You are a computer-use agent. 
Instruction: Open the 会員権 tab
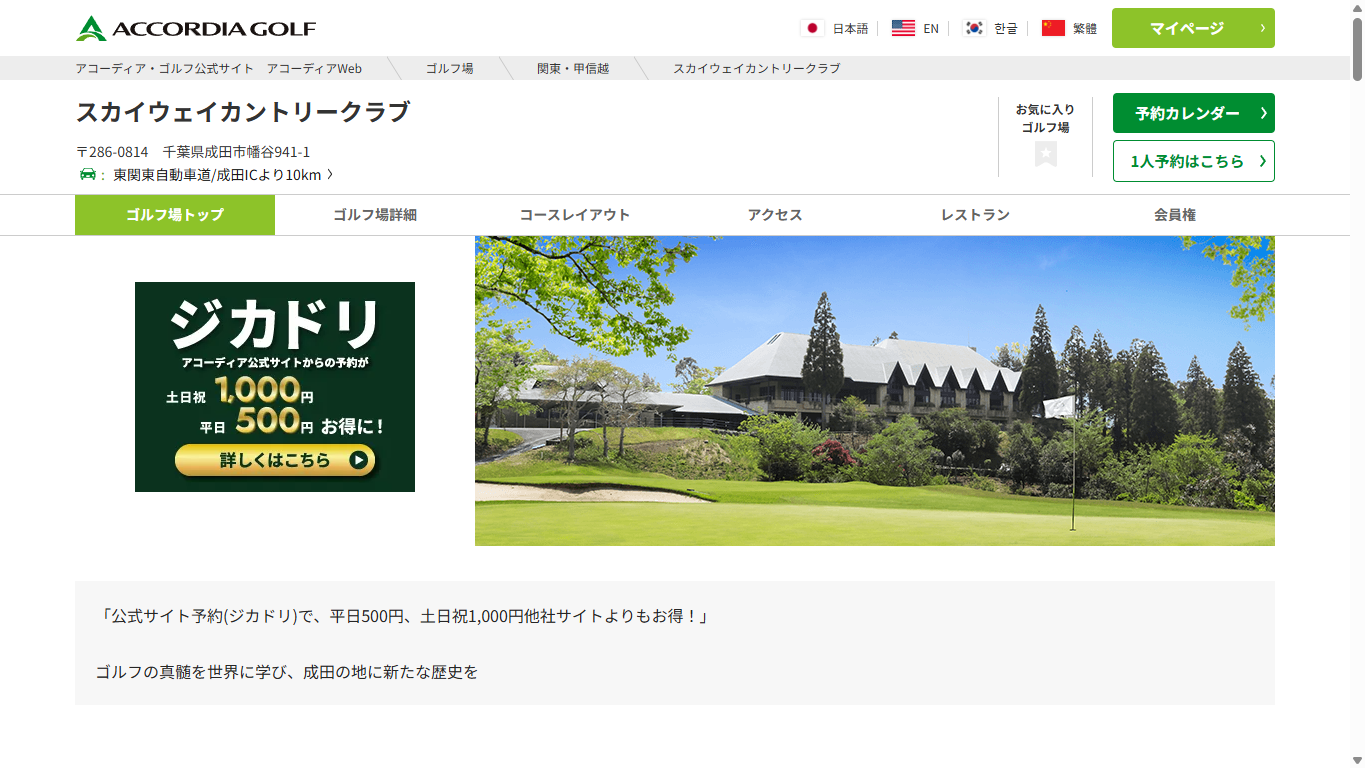1175,215
